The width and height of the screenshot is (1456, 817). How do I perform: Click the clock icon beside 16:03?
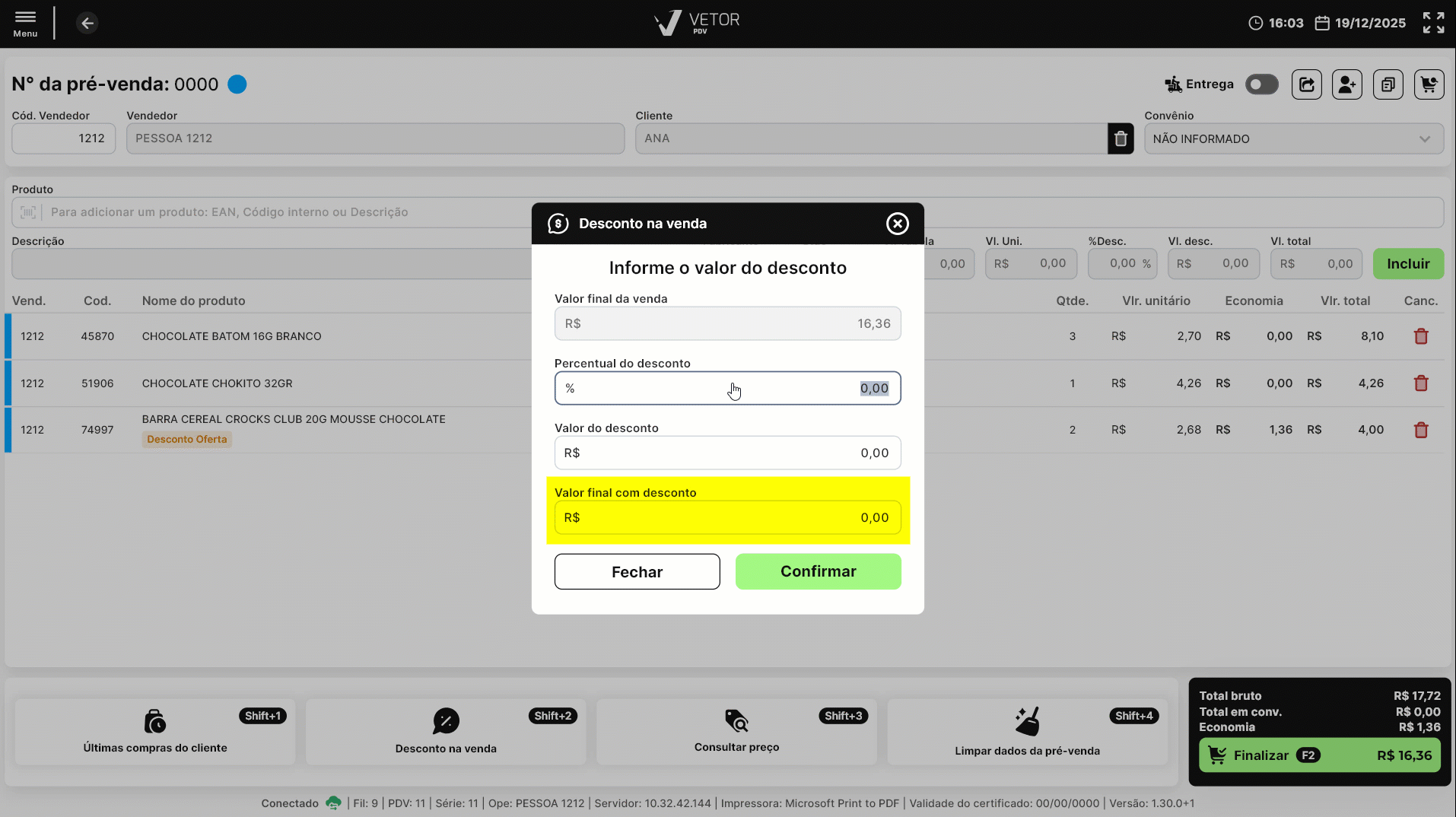pyautogui.click(x=1256, y=24)
